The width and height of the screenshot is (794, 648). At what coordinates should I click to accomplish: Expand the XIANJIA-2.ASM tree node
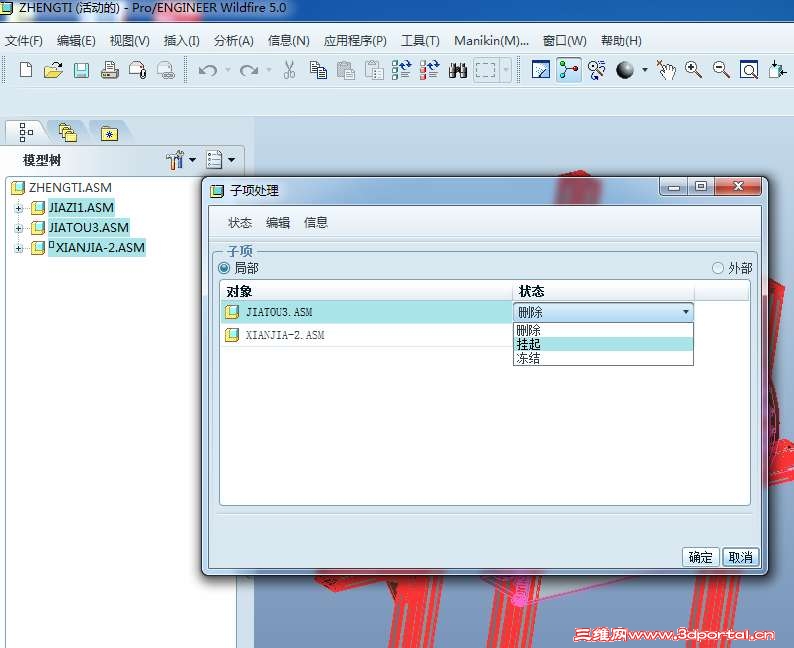click(18, 249)
